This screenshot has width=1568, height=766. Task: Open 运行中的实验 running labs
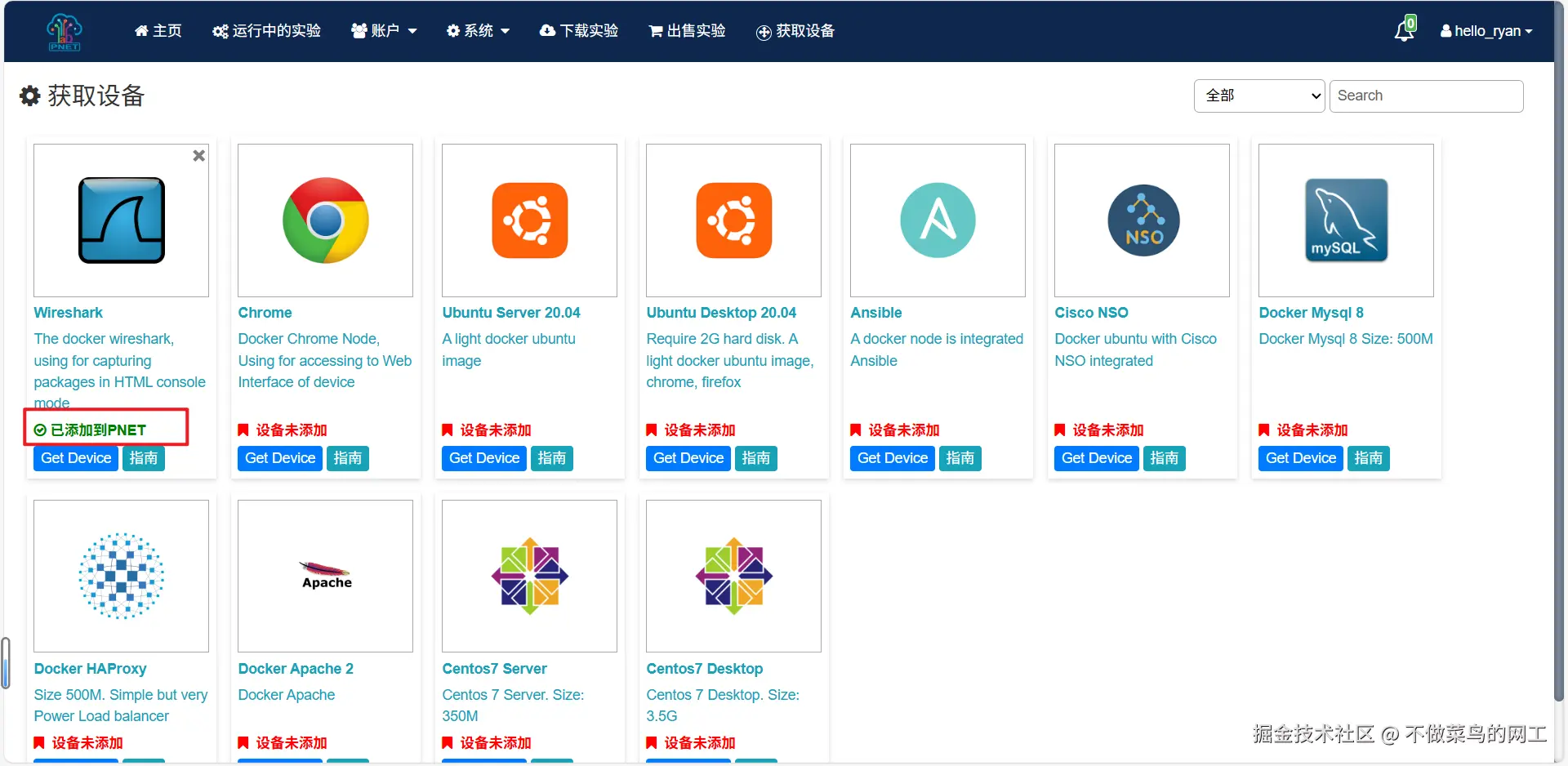(267, 31)
